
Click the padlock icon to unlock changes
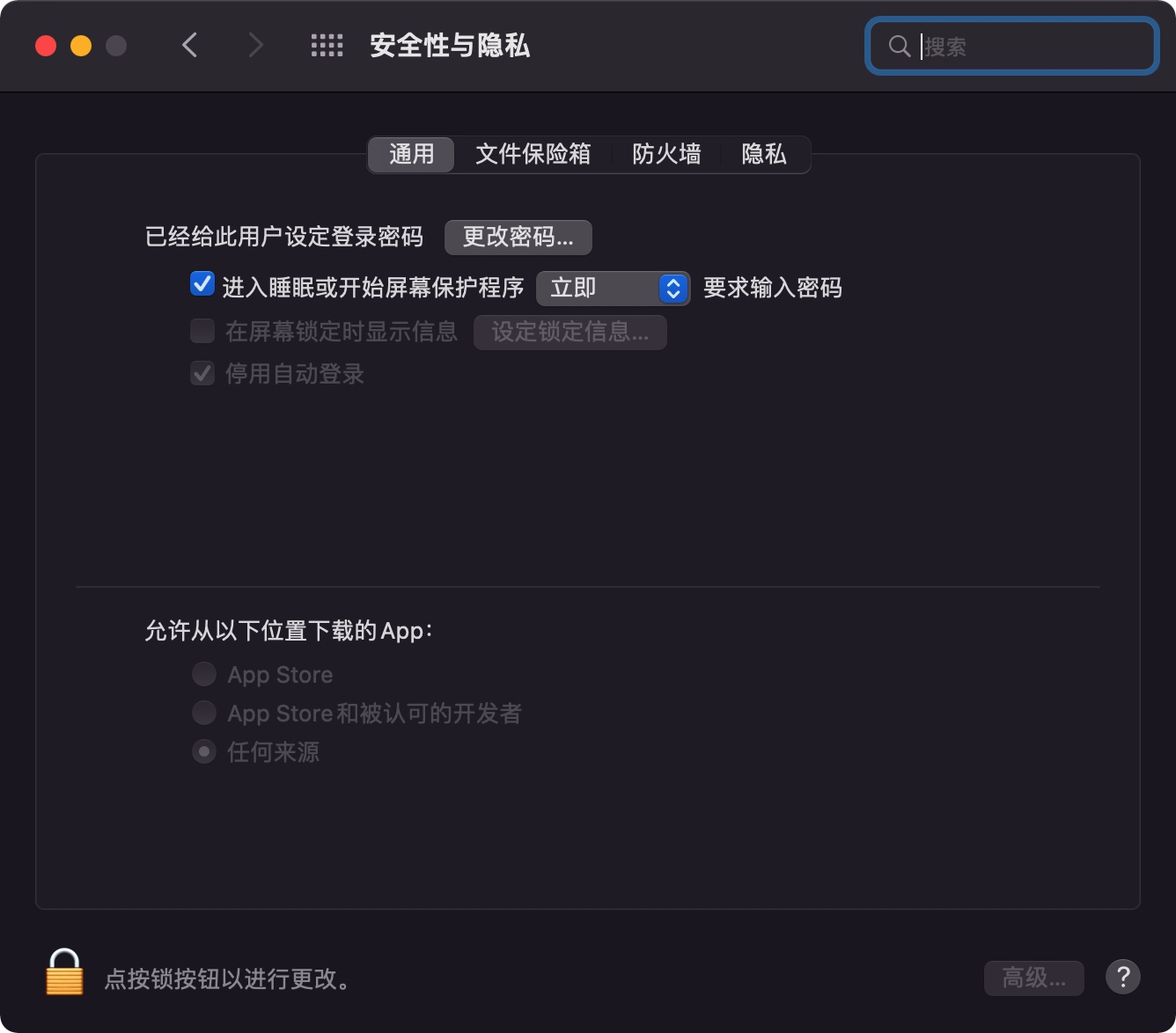(x=64, y=972)
